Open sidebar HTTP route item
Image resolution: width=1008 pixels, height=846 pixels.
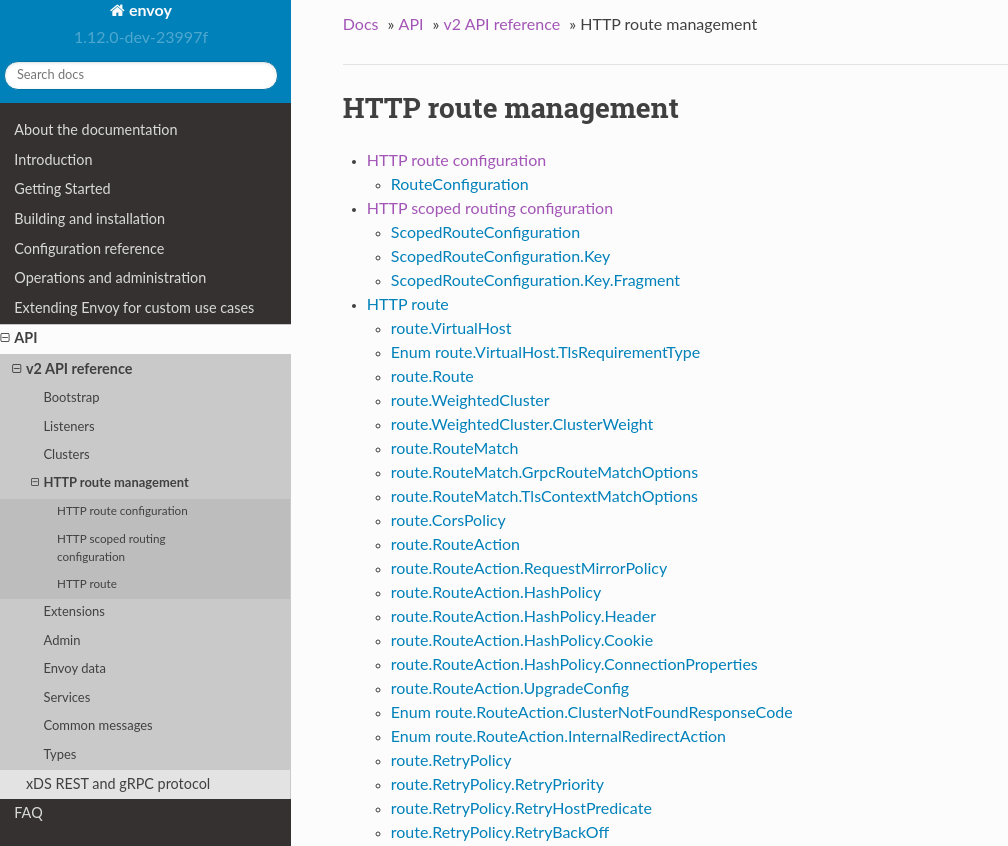[87, 584]
